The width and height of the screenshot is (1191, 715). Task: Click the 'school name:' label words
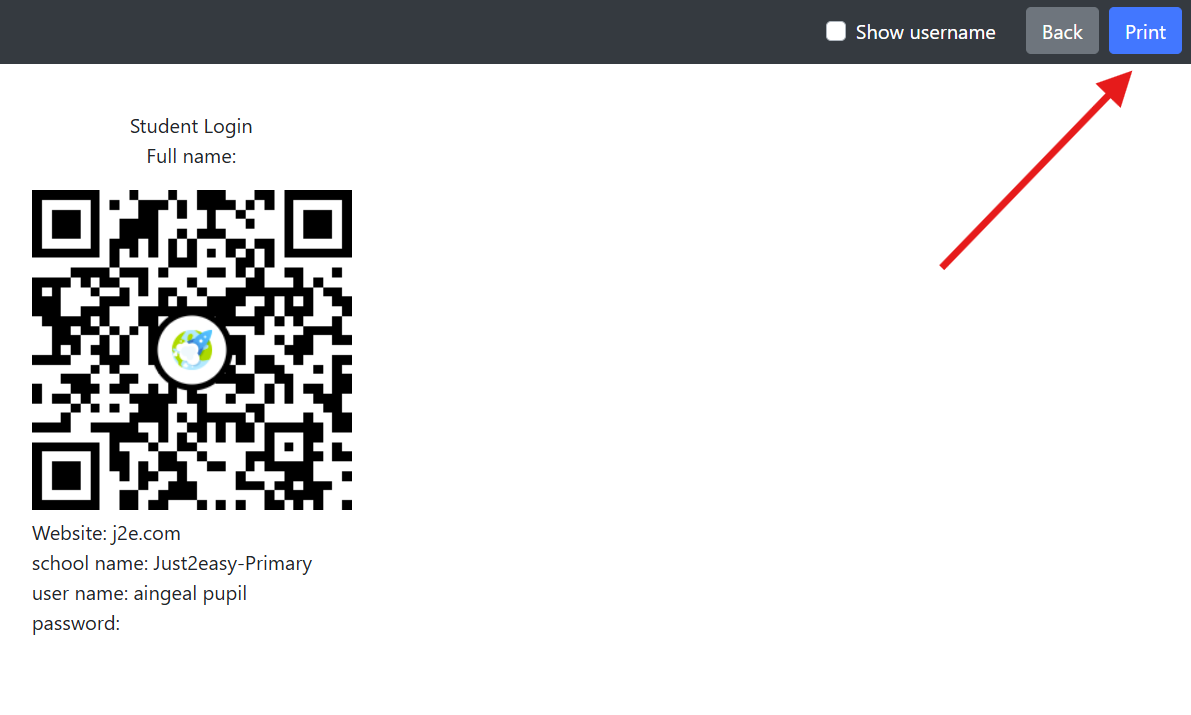pos(90,564)
